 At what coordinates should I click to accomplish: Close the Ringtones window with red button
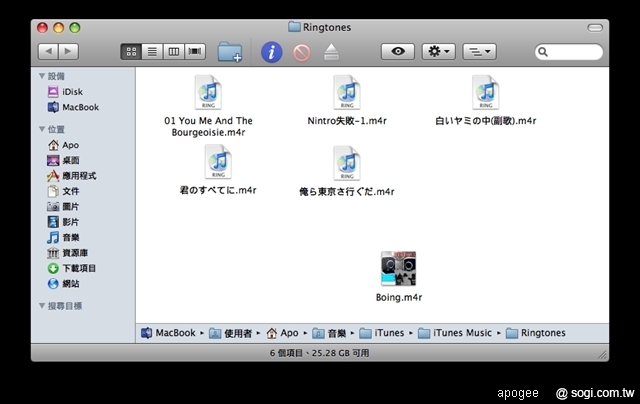42,28
